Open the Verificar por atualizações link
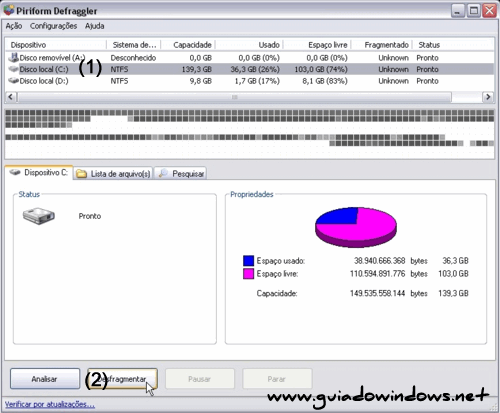This screenshot has height=413, width=500. click(50, 404)
